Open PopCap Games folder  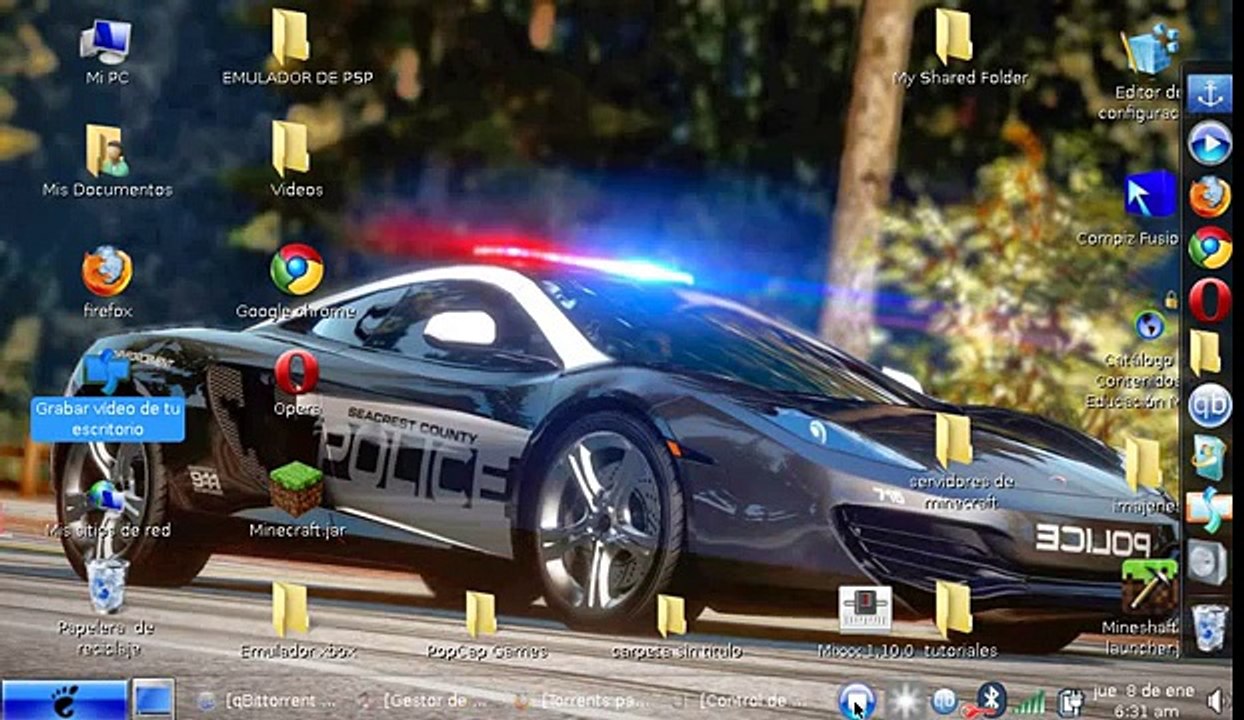[x=481, y=614]
